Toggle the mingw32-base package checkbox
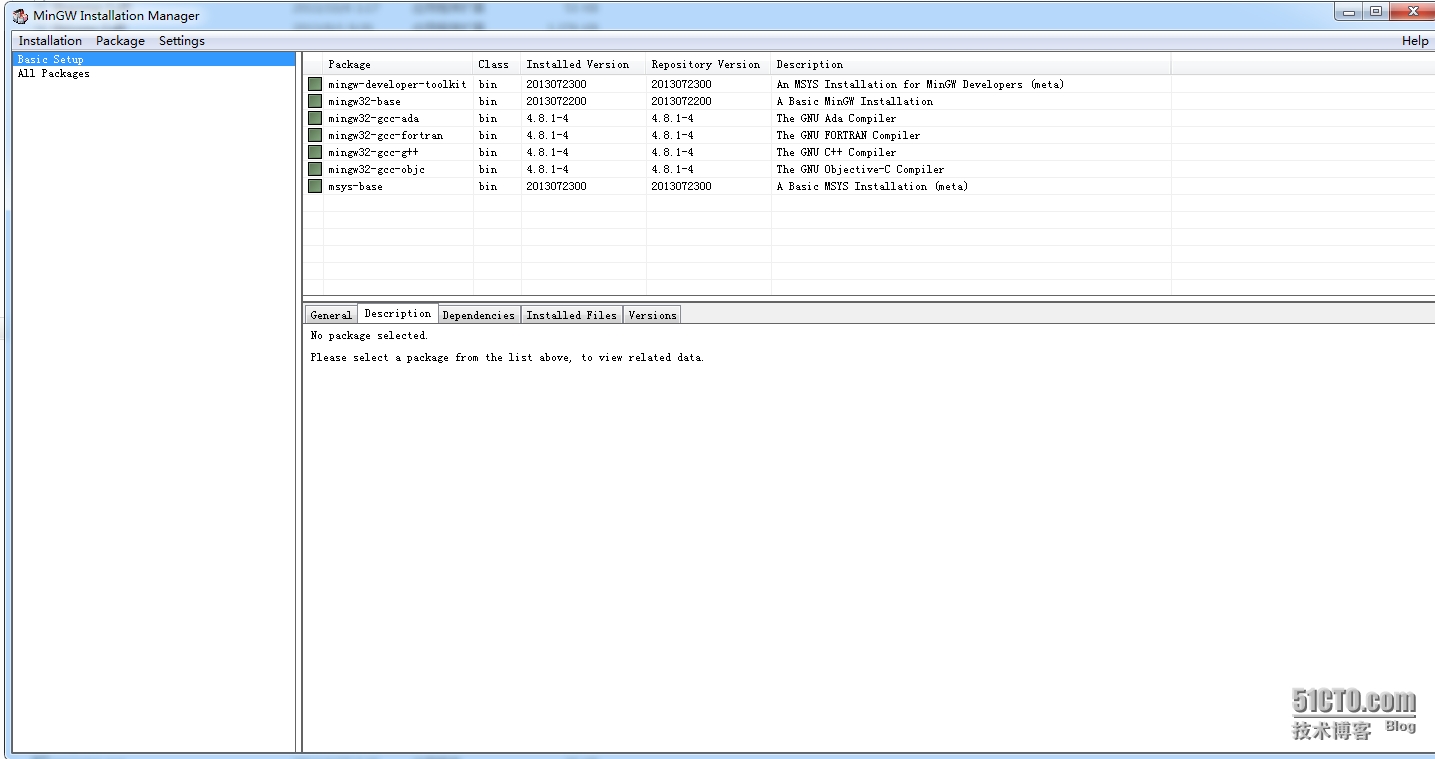 [x=315, y=101]
